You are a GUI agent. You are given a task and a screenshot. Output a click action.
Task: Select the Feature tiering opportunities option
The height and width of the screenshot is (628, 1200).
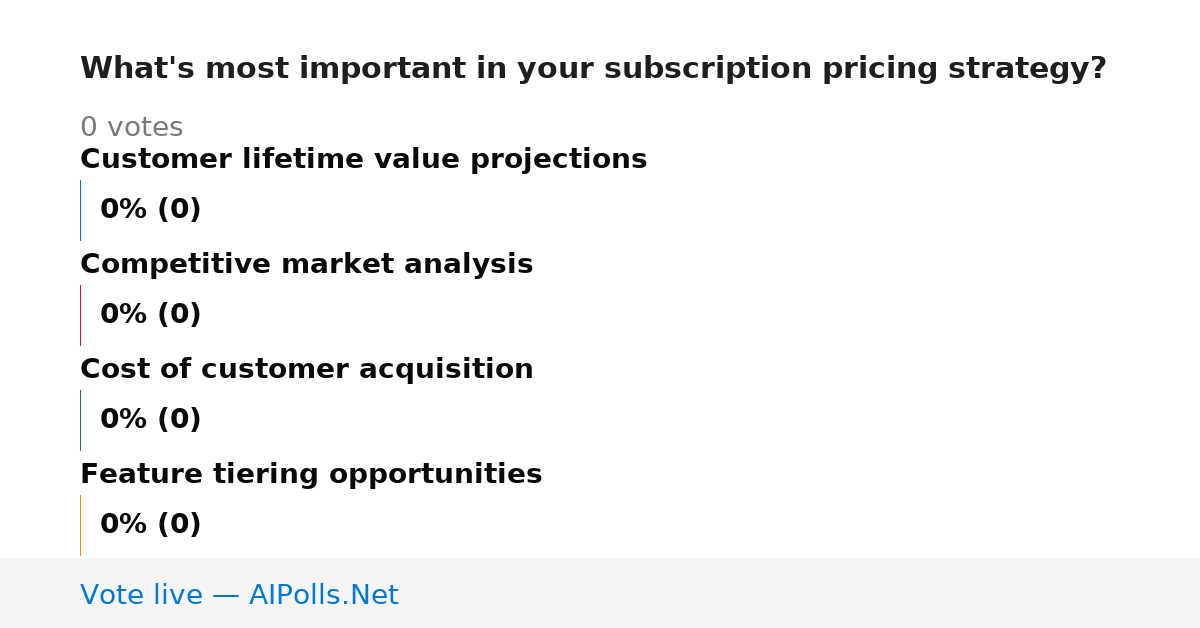point(311,474)
